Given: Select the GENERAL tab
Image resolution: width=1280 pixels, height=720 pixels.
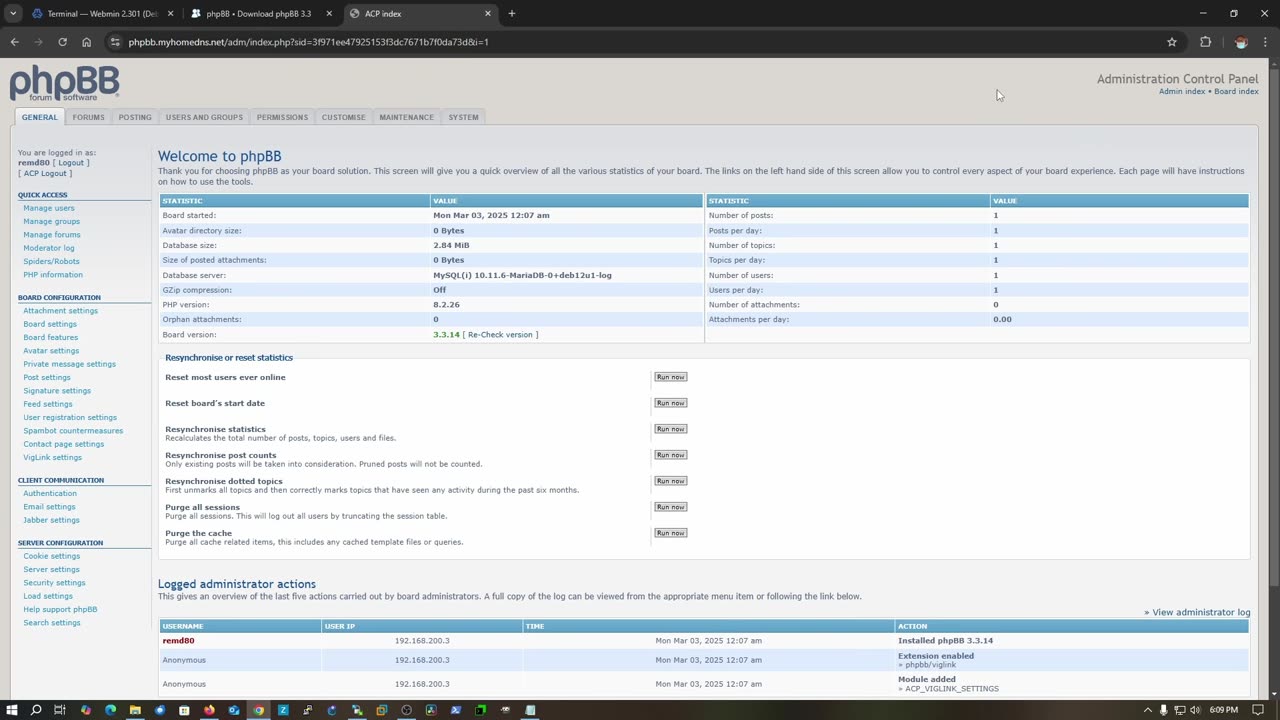Looking at the screenshot, I should [40, 117].
